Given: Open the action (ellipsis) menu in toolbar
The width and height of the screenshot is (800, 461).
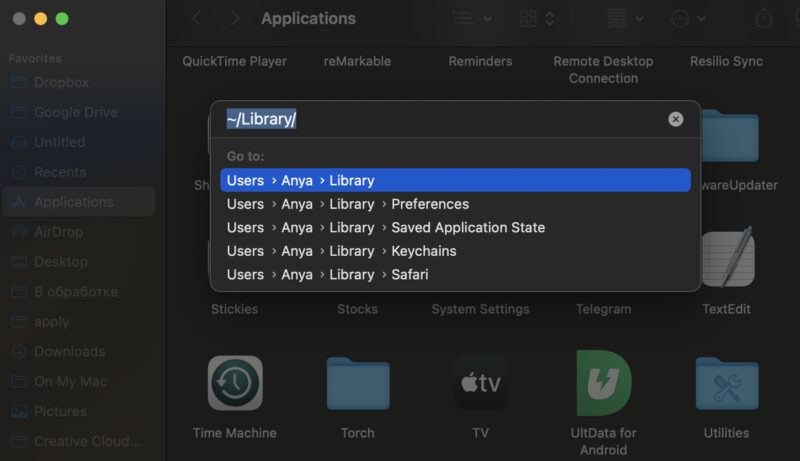Looking at the screenshot, I should point(688,19).
